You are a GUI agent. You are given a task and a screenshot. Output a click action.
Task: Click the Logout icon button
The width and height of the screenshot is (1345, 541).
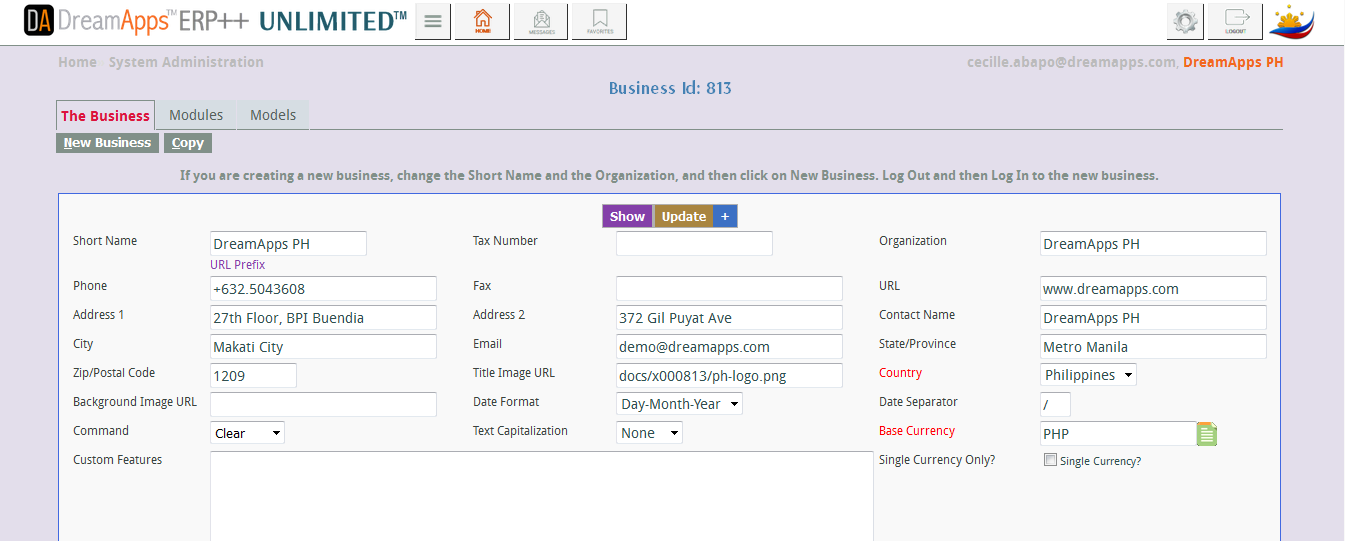click(1235, 21)
